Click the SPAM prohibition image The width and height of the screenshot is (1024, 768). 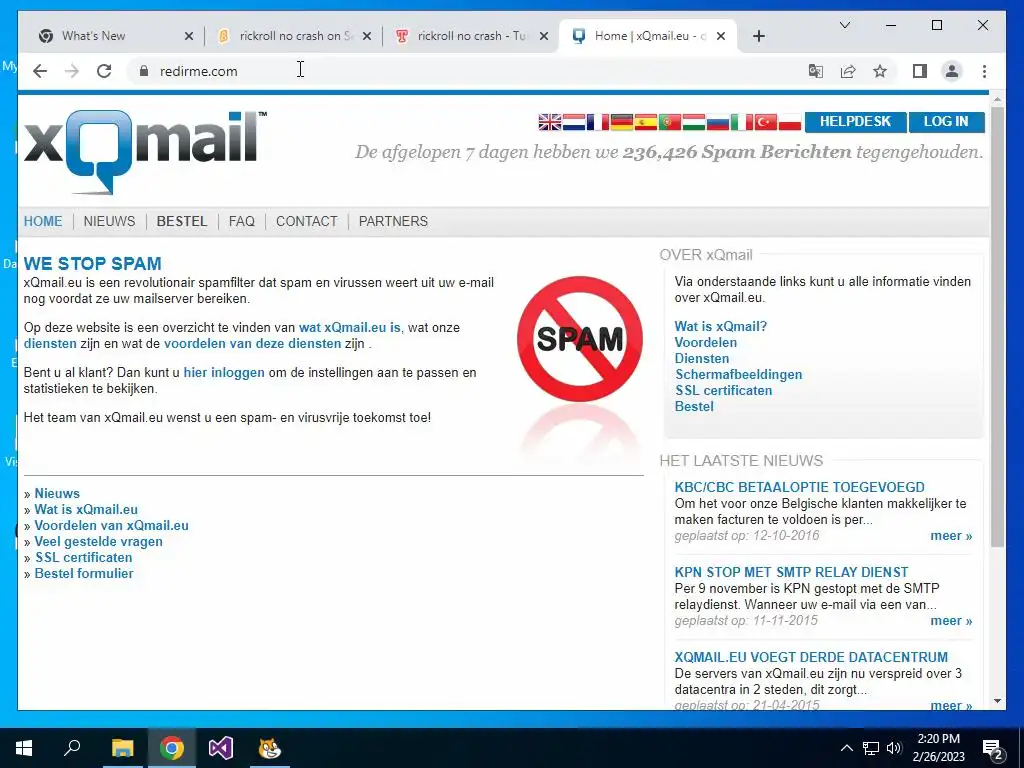pyautogui.click(x=580, y=339)
